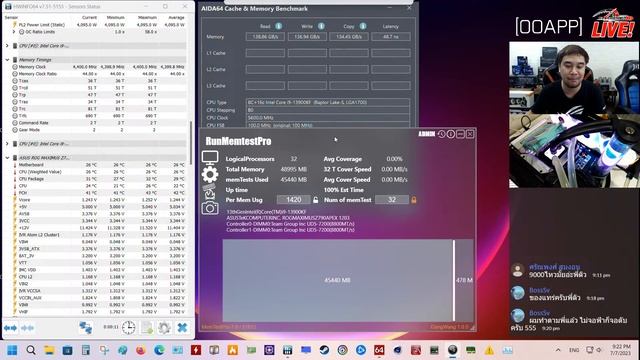Click the Num of memTest 32 field
The width and height of the screenshot is (640, 360).
pyautogui.click(x=392, y=200)
